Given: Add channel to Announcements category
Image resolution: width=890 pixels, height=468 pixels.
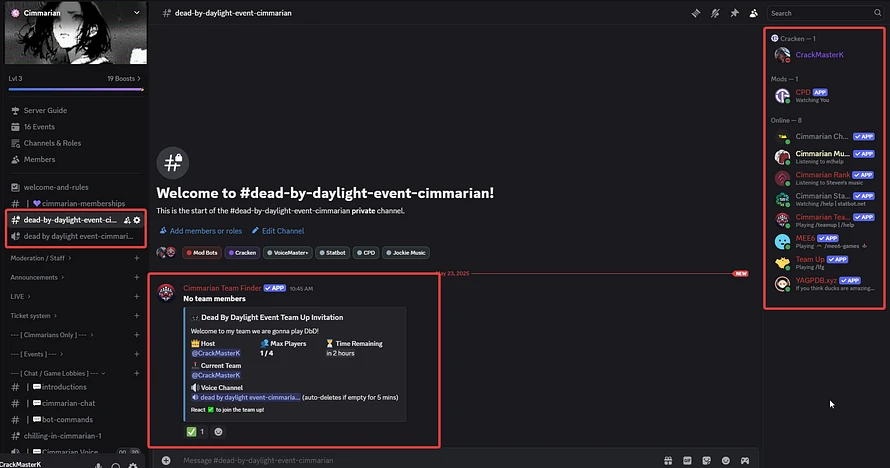Looking at the screenshot, I should pos(137,277).
